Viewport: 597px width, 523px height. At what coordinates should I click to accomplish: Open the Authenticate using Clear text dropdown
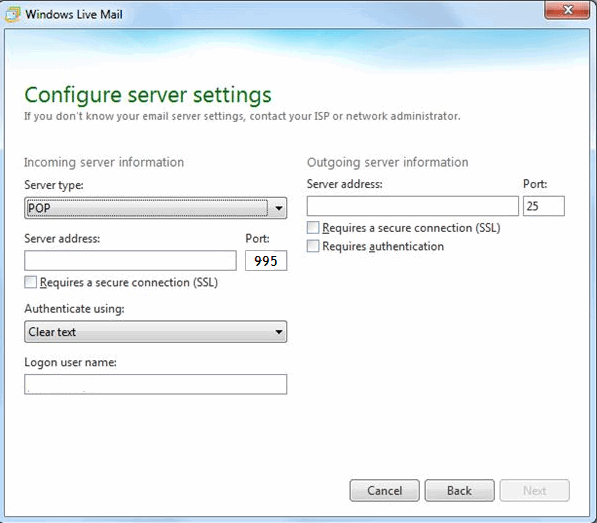coord(155,332)
